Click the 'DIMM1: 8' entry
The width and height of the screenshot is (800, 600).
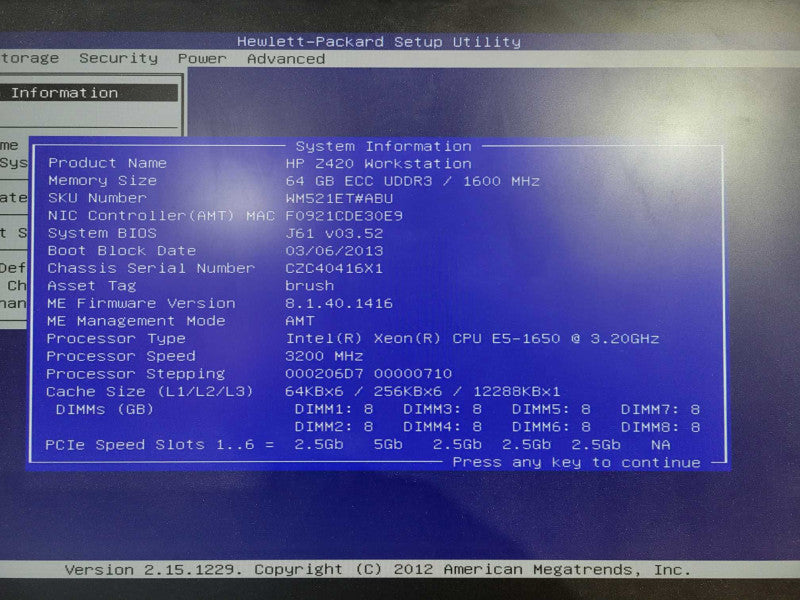pyautogui.click(x=334, y=410)
